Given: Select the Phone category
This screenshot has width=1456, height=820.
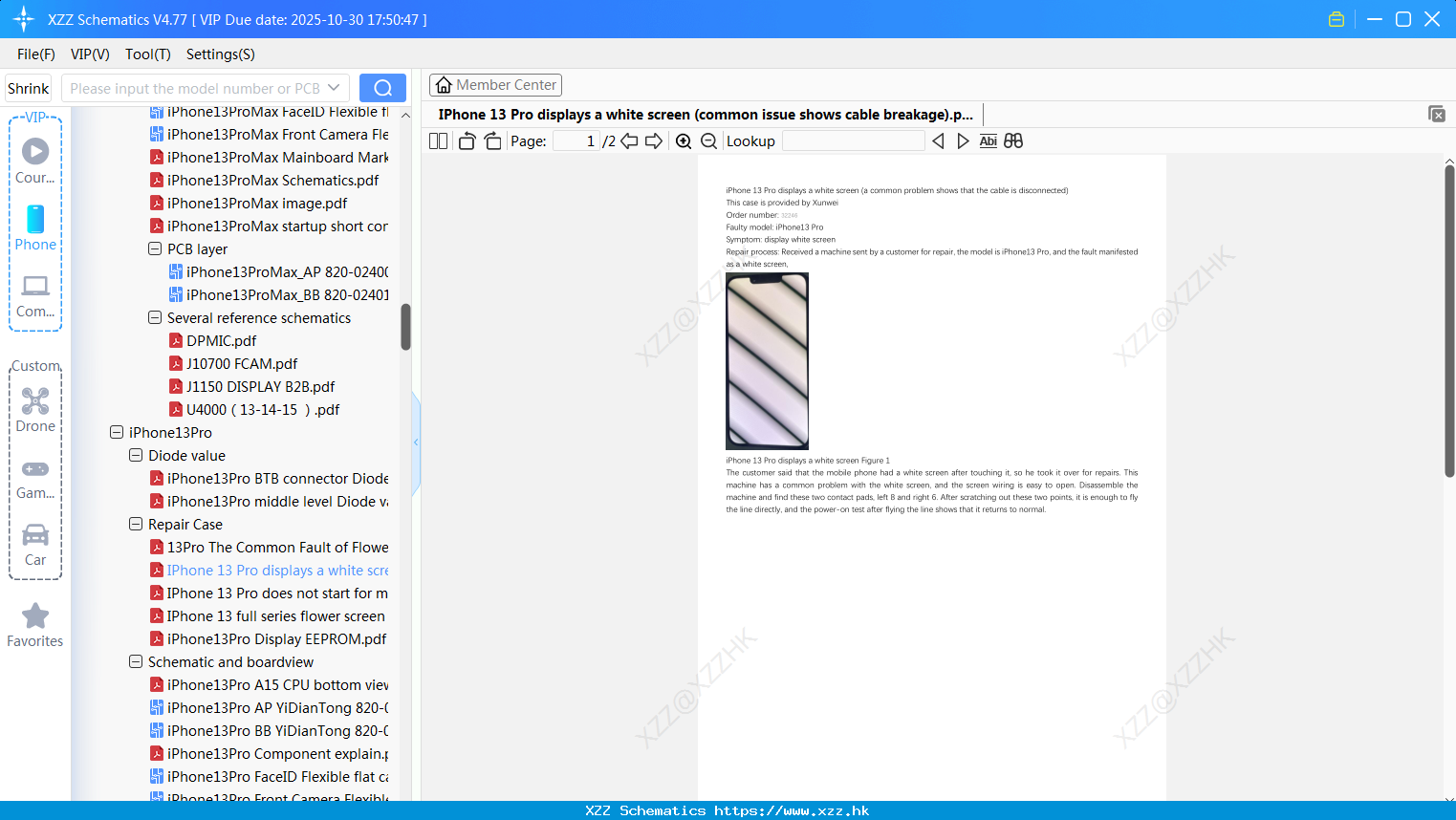Looking at the screenshot, I should click(35, 228).
